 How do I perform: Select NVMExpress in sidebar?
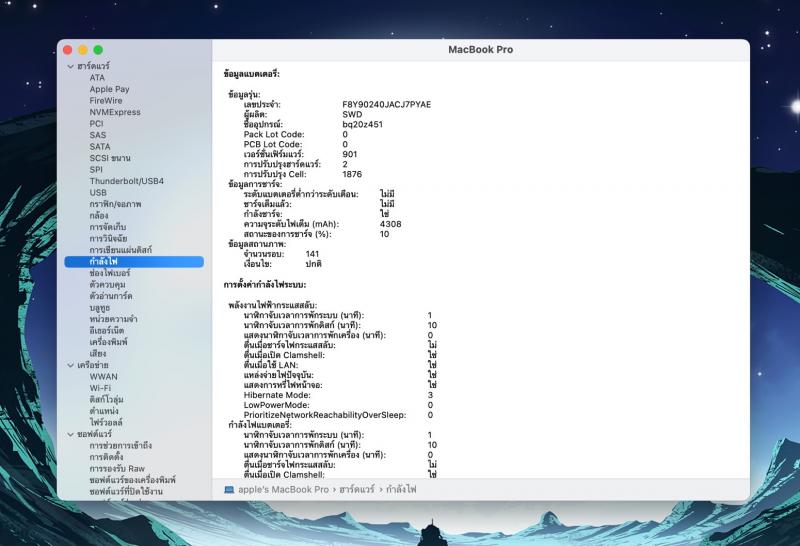pyautogui.click(x=115, y=112)
